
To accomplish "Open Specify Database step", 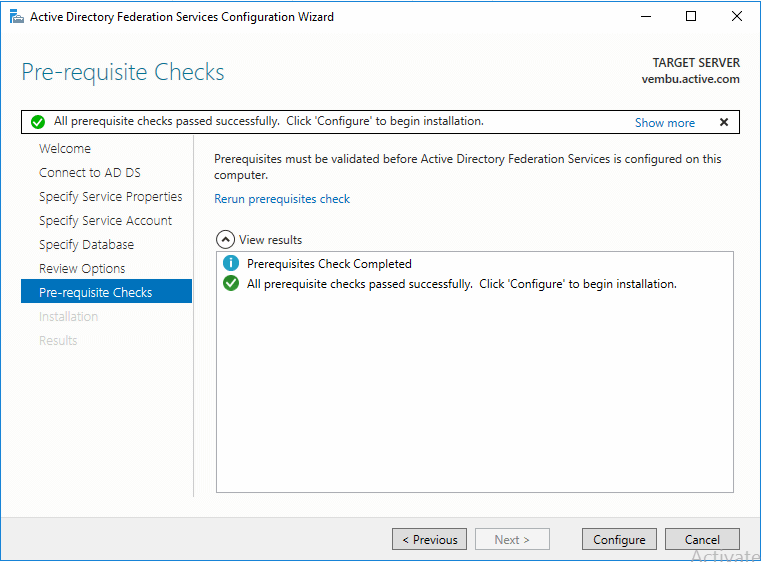I will coord(86,245).
